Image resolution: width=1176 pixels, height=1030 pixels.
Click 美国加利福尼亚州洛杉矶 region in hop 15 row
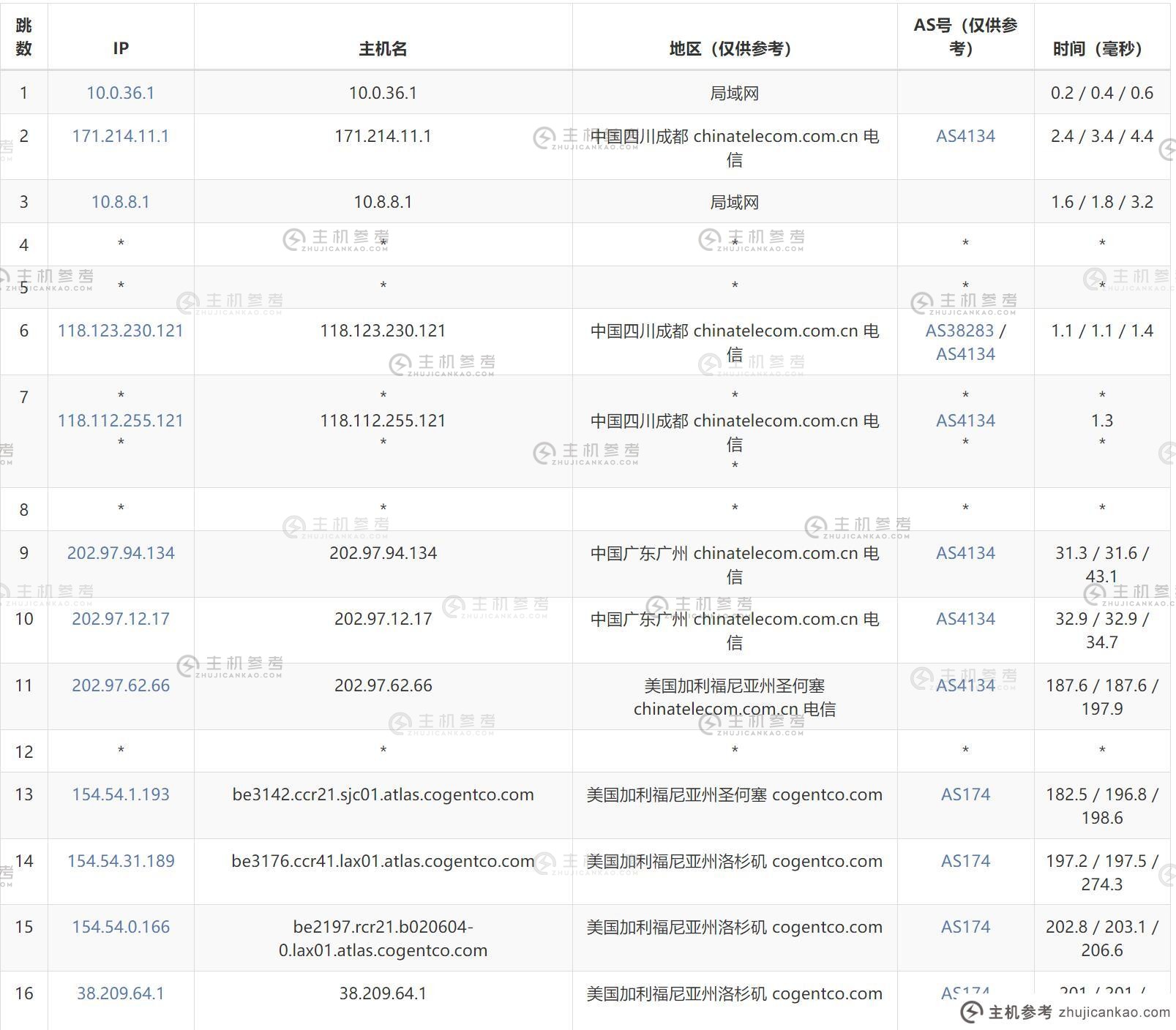[735, 927]
